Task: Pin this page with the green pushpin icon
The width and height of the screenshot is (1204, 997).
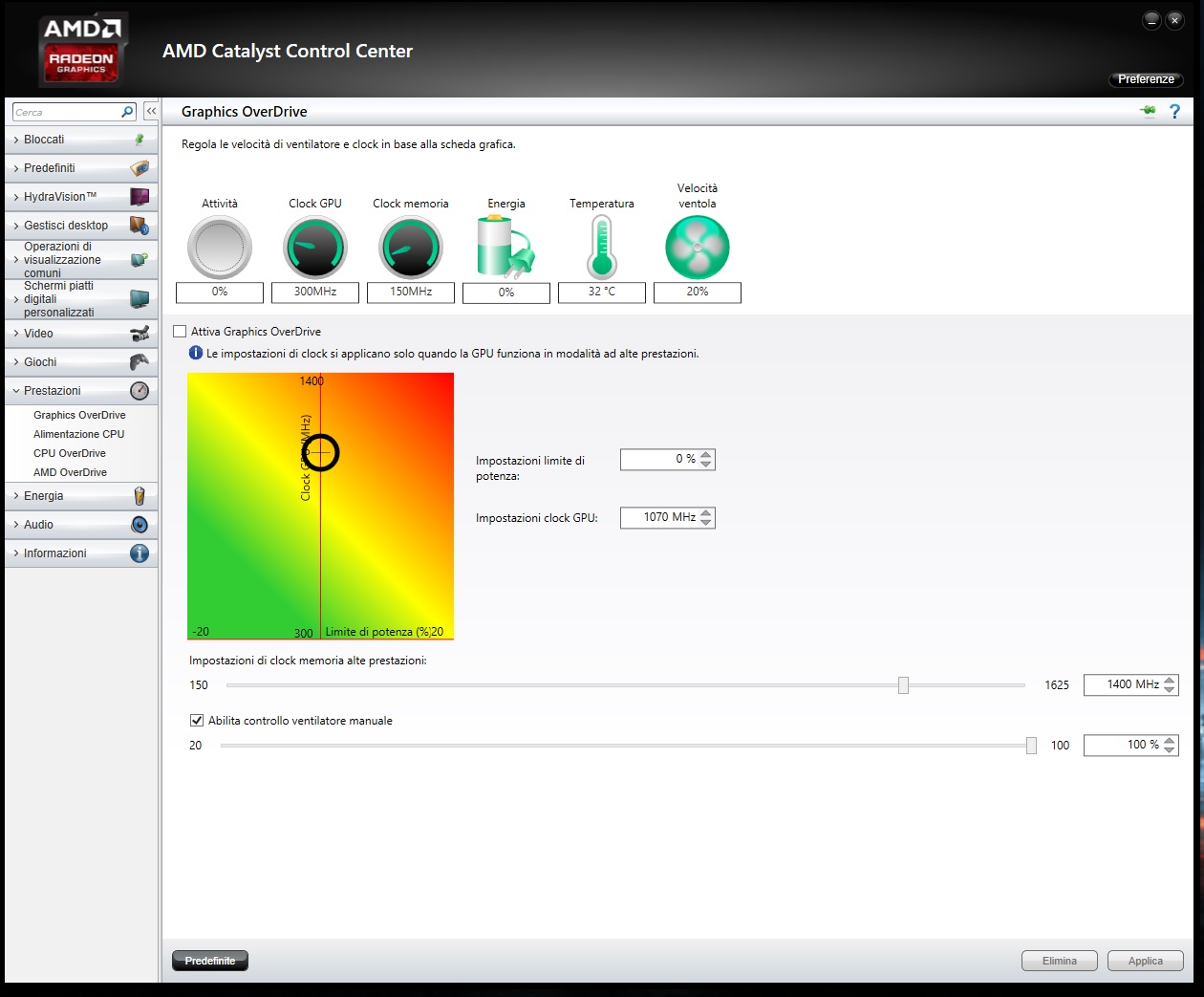Action: [1148, 112]
